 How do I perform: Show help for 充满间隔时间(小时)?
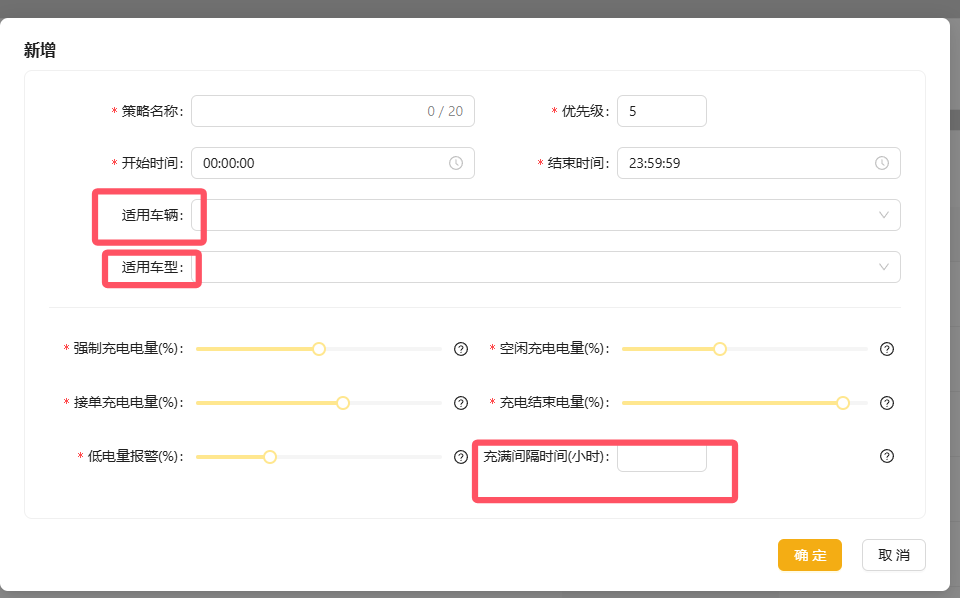click(887, 456)
